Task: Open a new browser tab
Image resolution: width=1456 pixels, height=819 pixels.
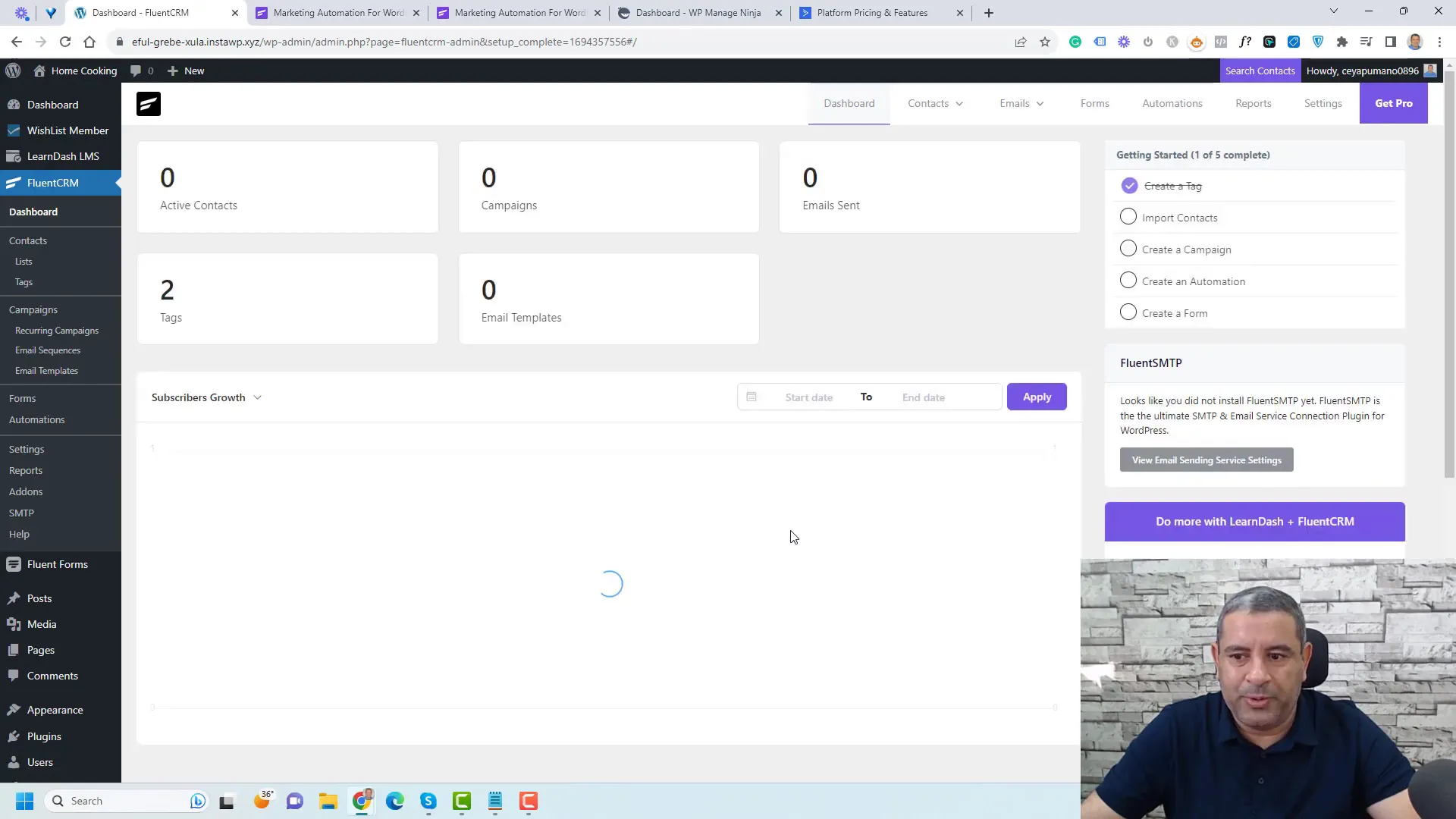Action: click(x=988, y=13)
